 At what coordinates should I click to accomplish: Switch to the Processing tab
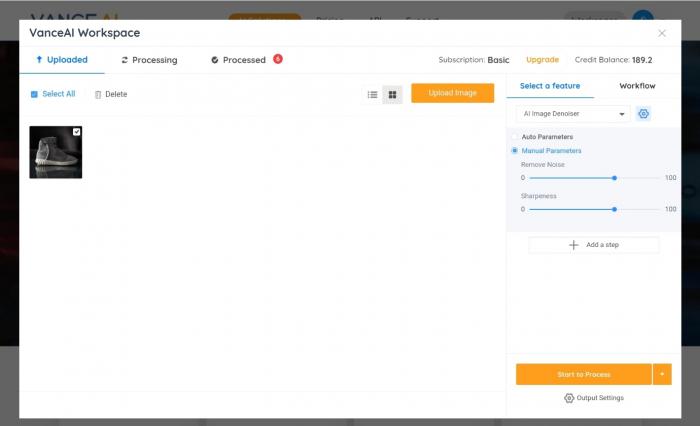click(x=149, y=60)
